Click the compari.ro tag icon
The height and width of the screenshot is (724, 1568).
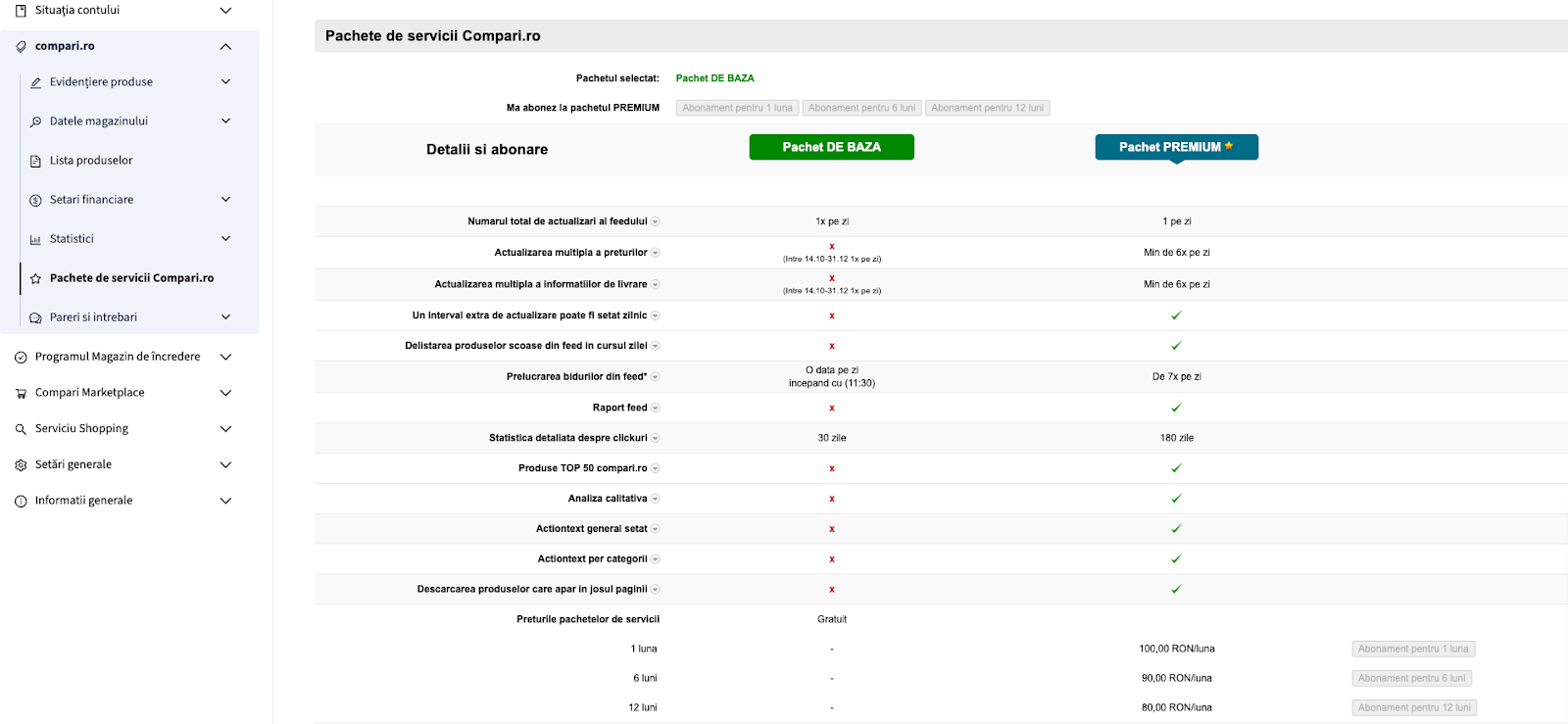[x=21, y=46]
